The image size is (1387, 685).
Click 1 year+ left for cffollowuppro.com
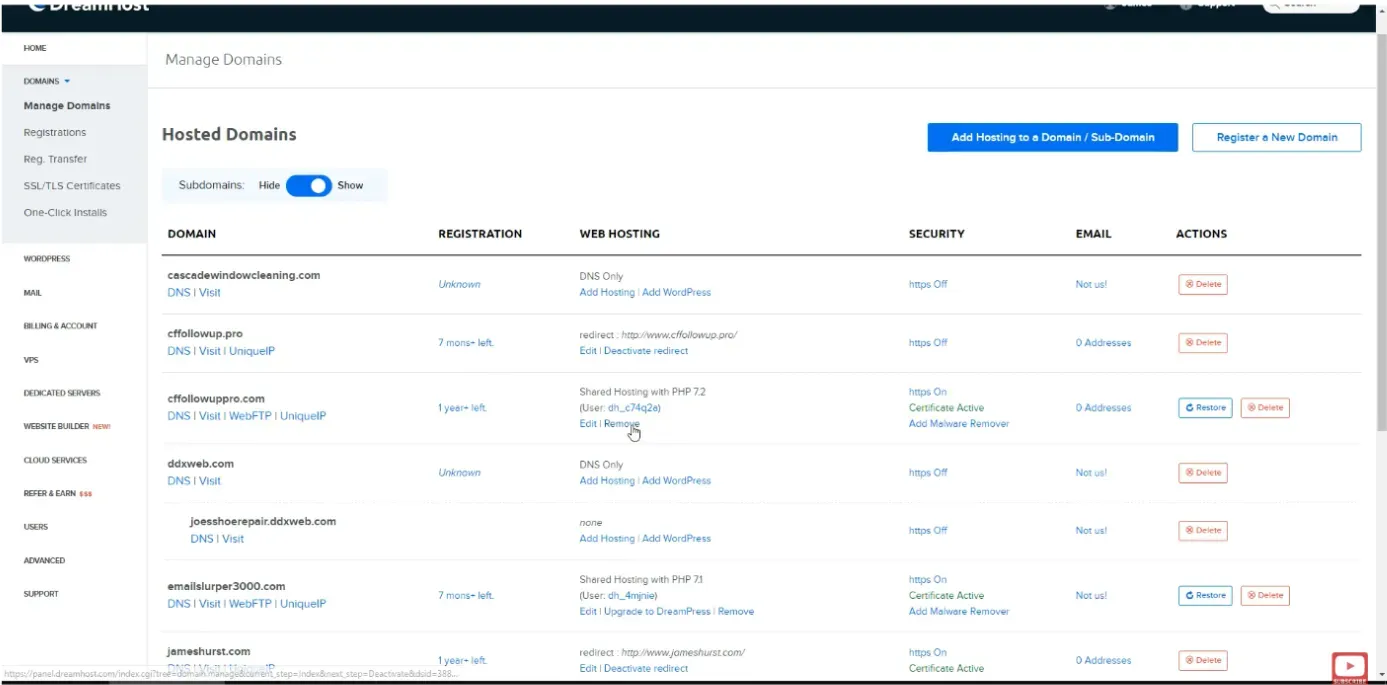[x=463, y=408]
